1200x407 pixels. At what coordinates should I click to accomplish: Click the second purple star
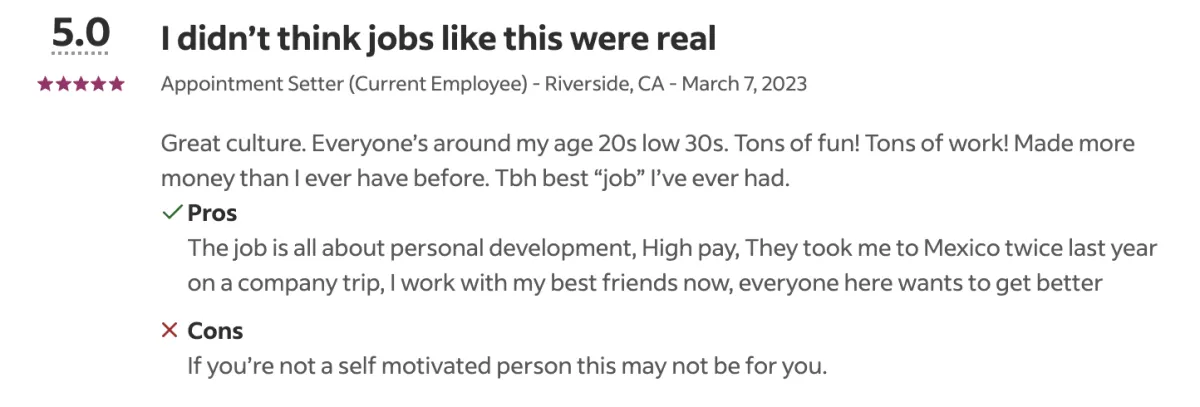coord(64,84)
